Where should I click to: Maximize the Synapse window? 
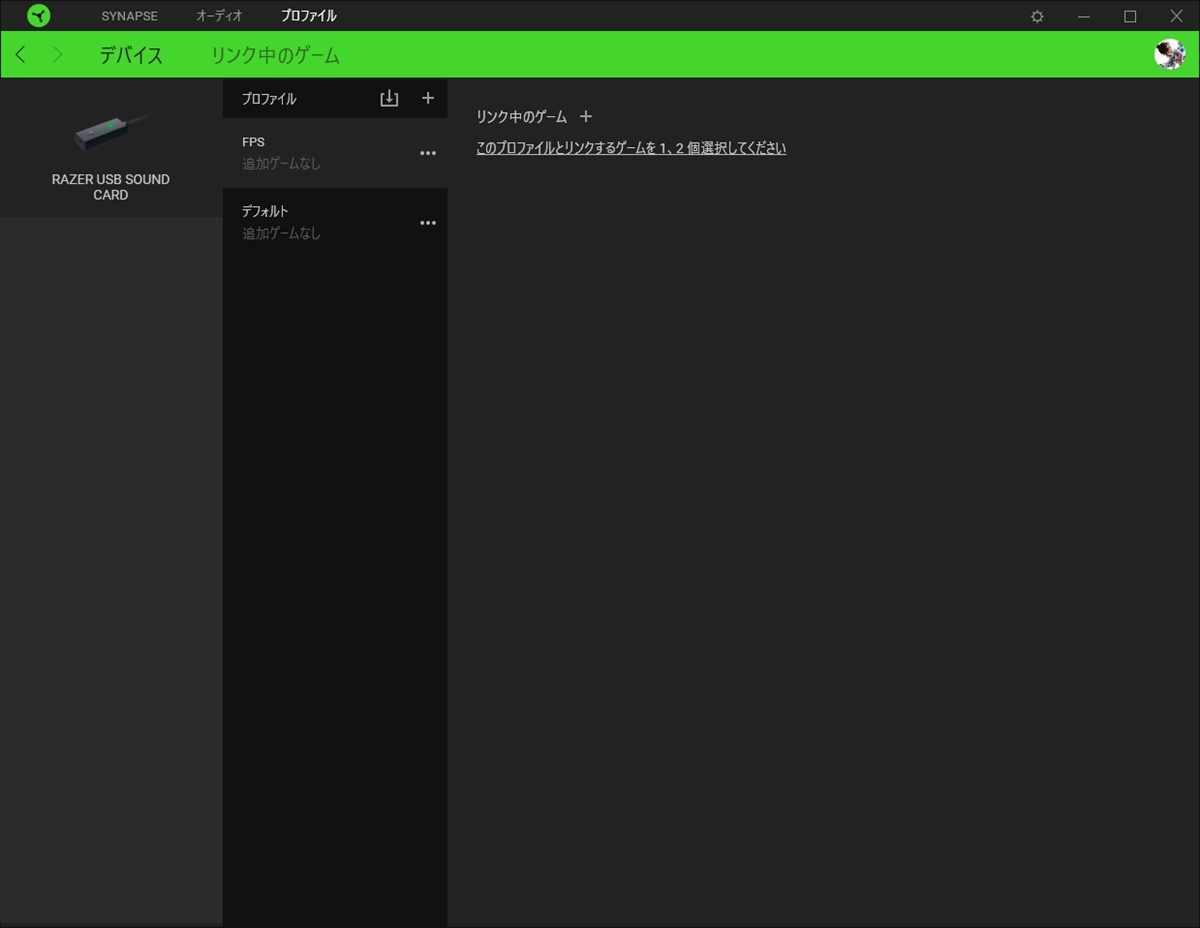1130,16
